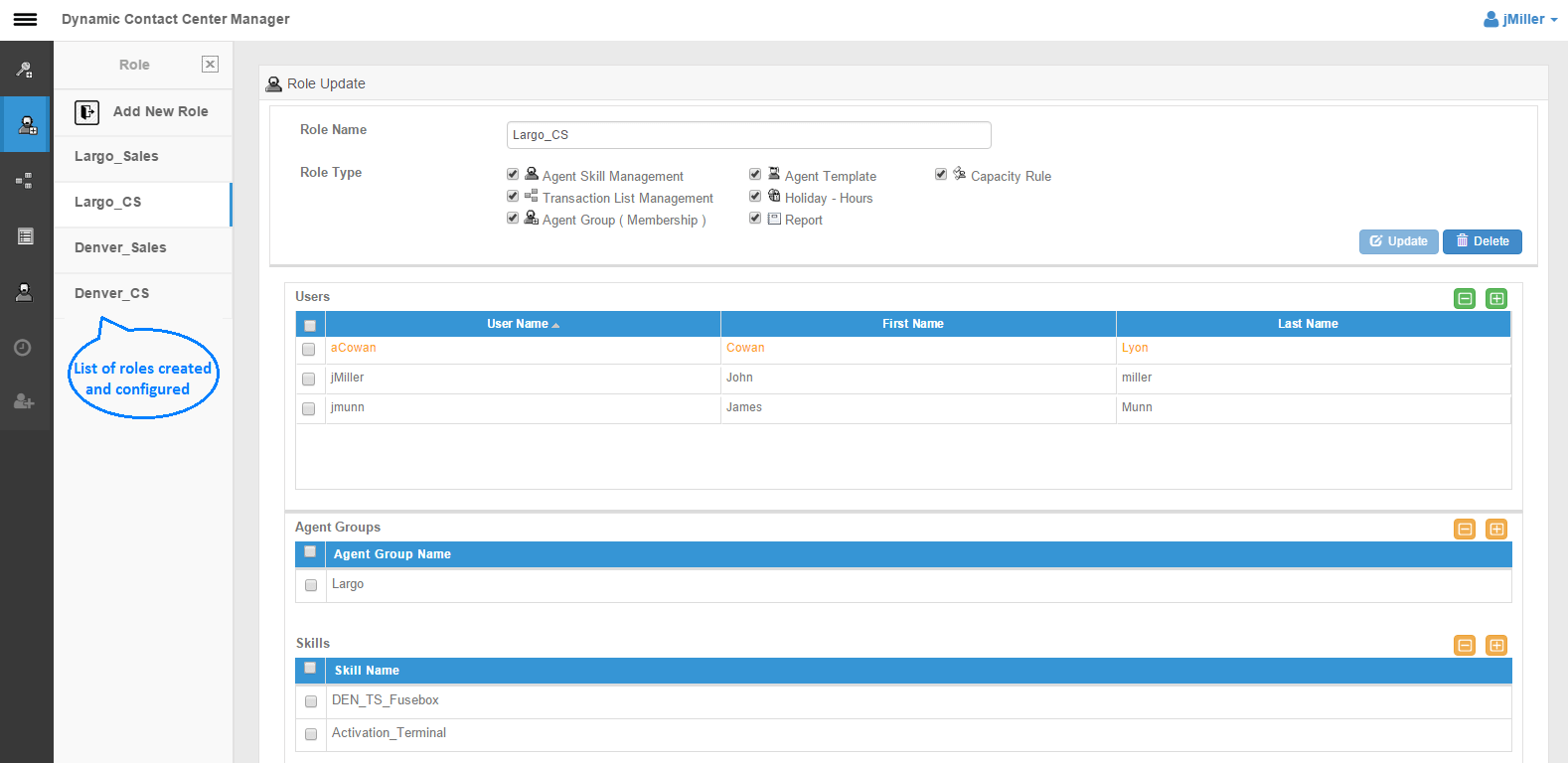Click the Update button
Image resolution: width=1568 pixels, height=763 pixels.
(1399, 241)
